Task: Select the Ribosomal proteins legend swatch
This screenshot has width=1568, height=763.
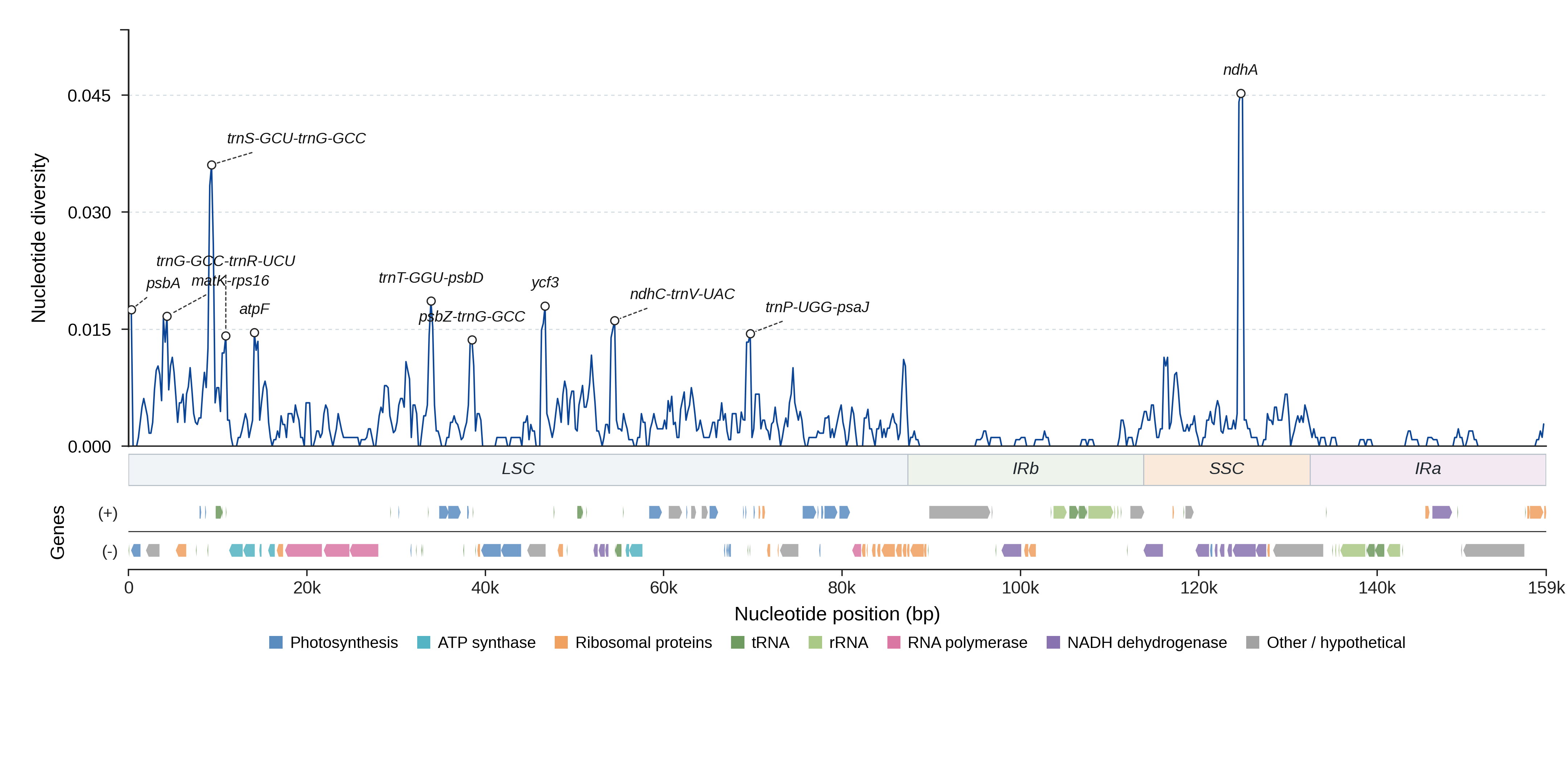Action: [561, 642]
